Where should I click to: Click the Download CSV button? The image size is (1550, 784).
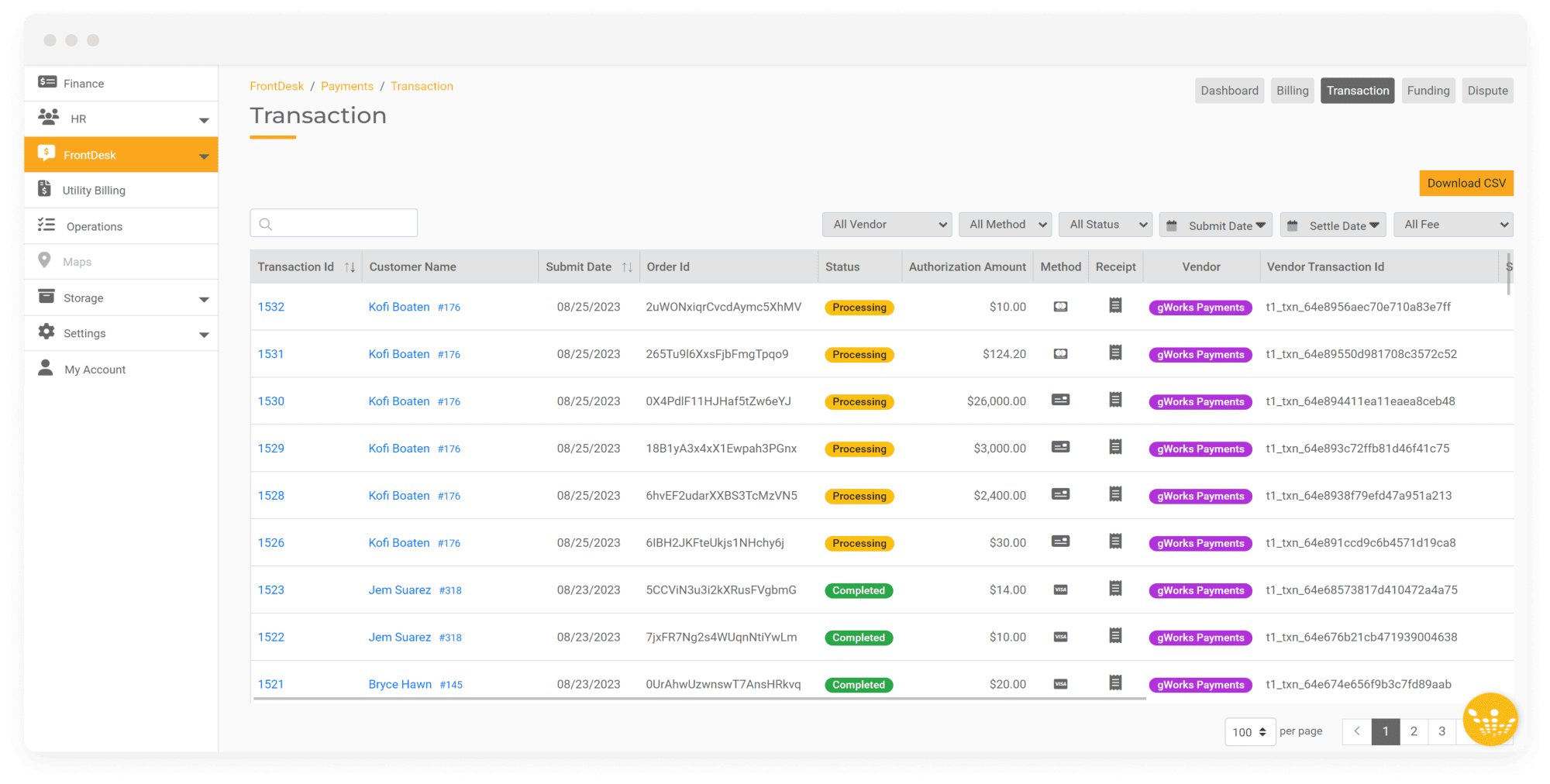(x=1466, y=183)
